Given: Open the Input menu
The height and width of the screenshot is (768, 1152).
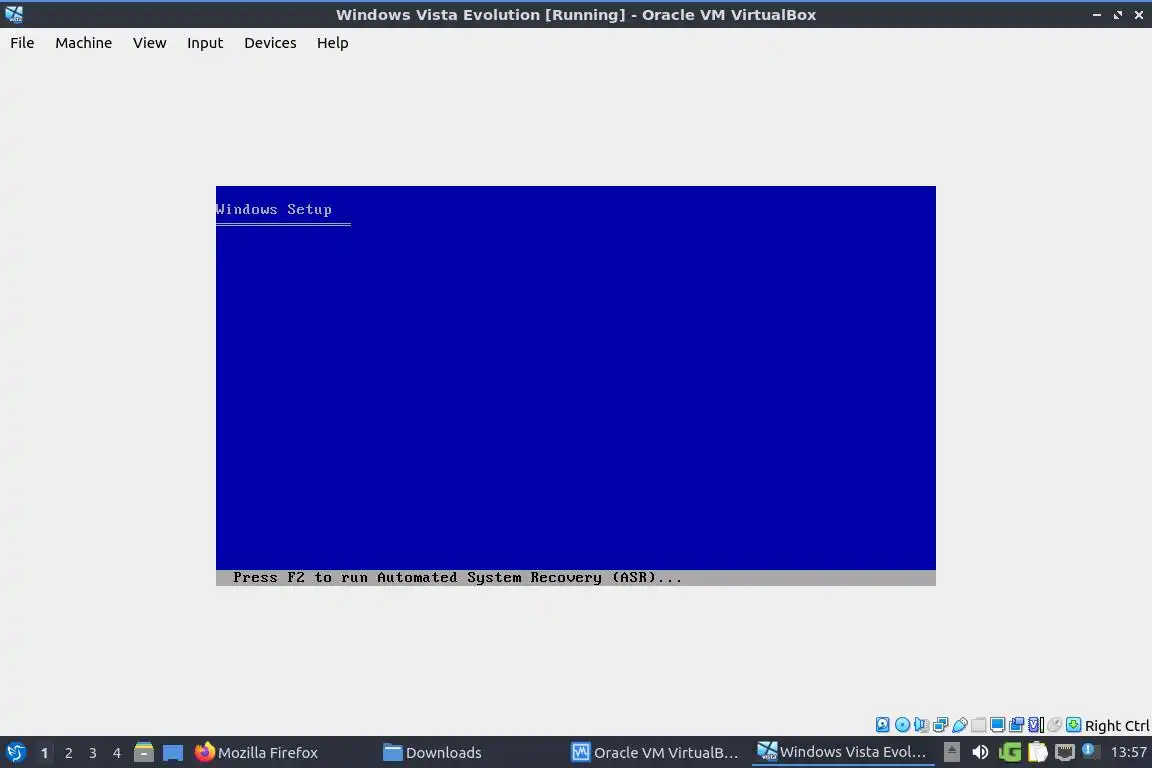Looking at the screenshot, I should [x=205, y=43].
